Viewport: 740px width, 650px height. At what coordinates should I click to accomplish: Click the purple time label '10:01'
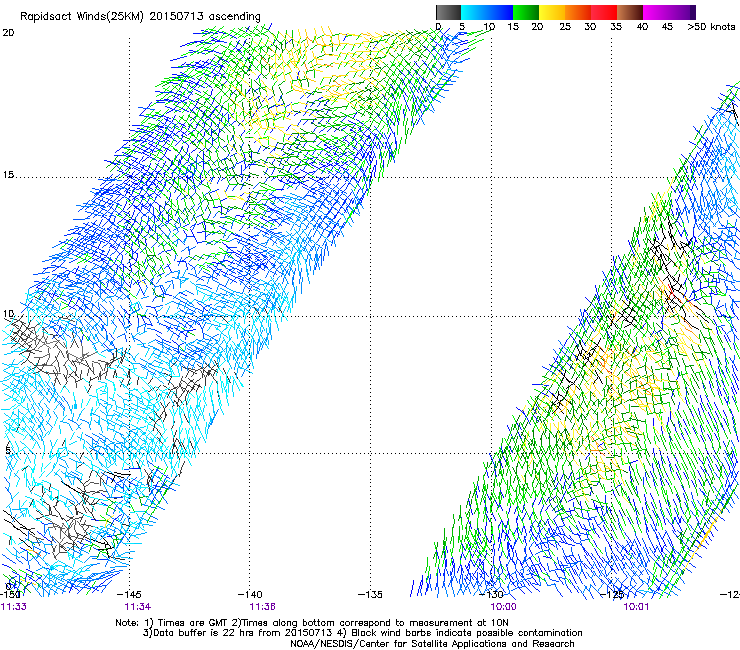tap(636, 607)
